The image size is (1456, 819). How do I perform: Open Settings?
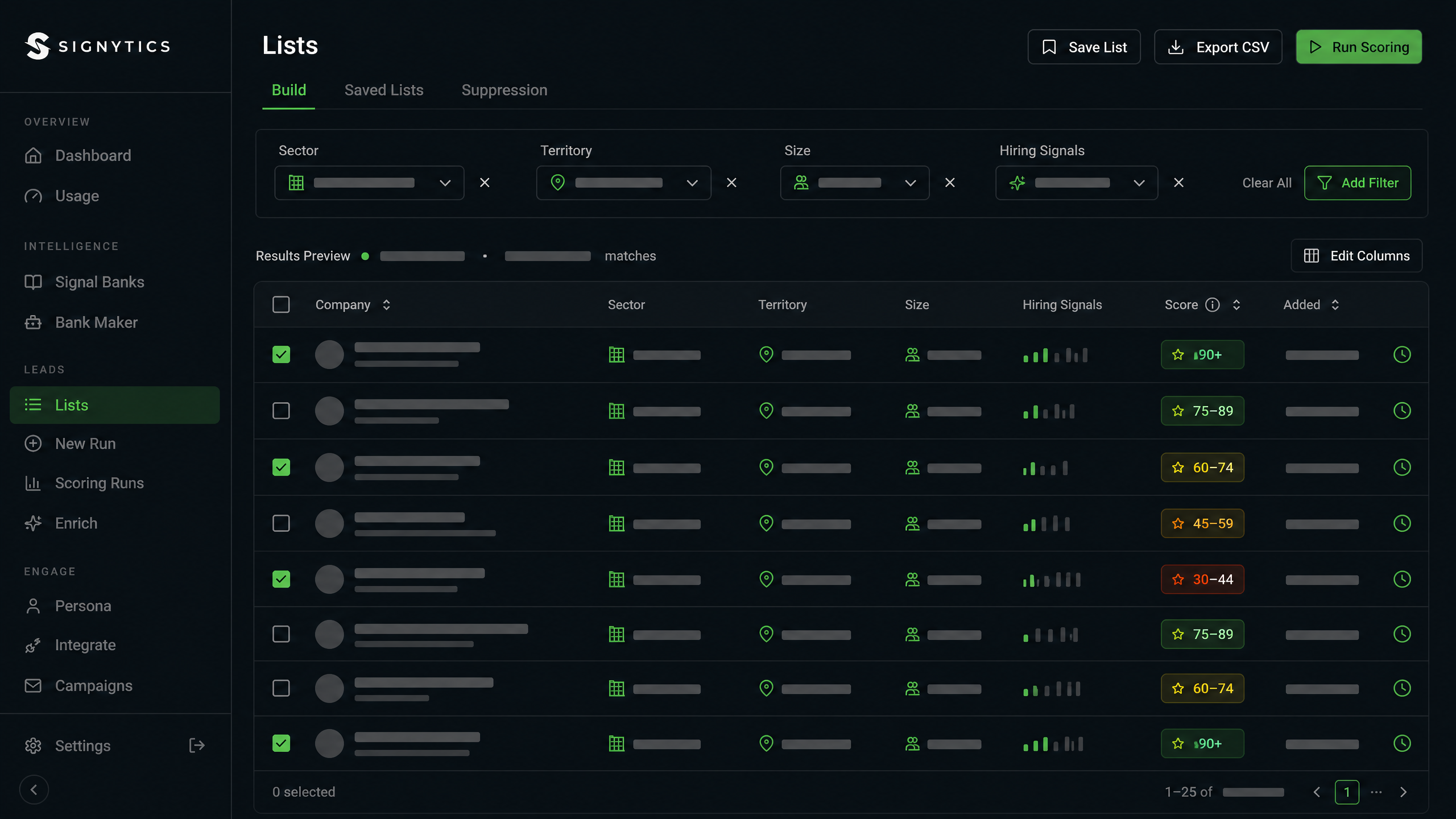(x=68, y=746)
